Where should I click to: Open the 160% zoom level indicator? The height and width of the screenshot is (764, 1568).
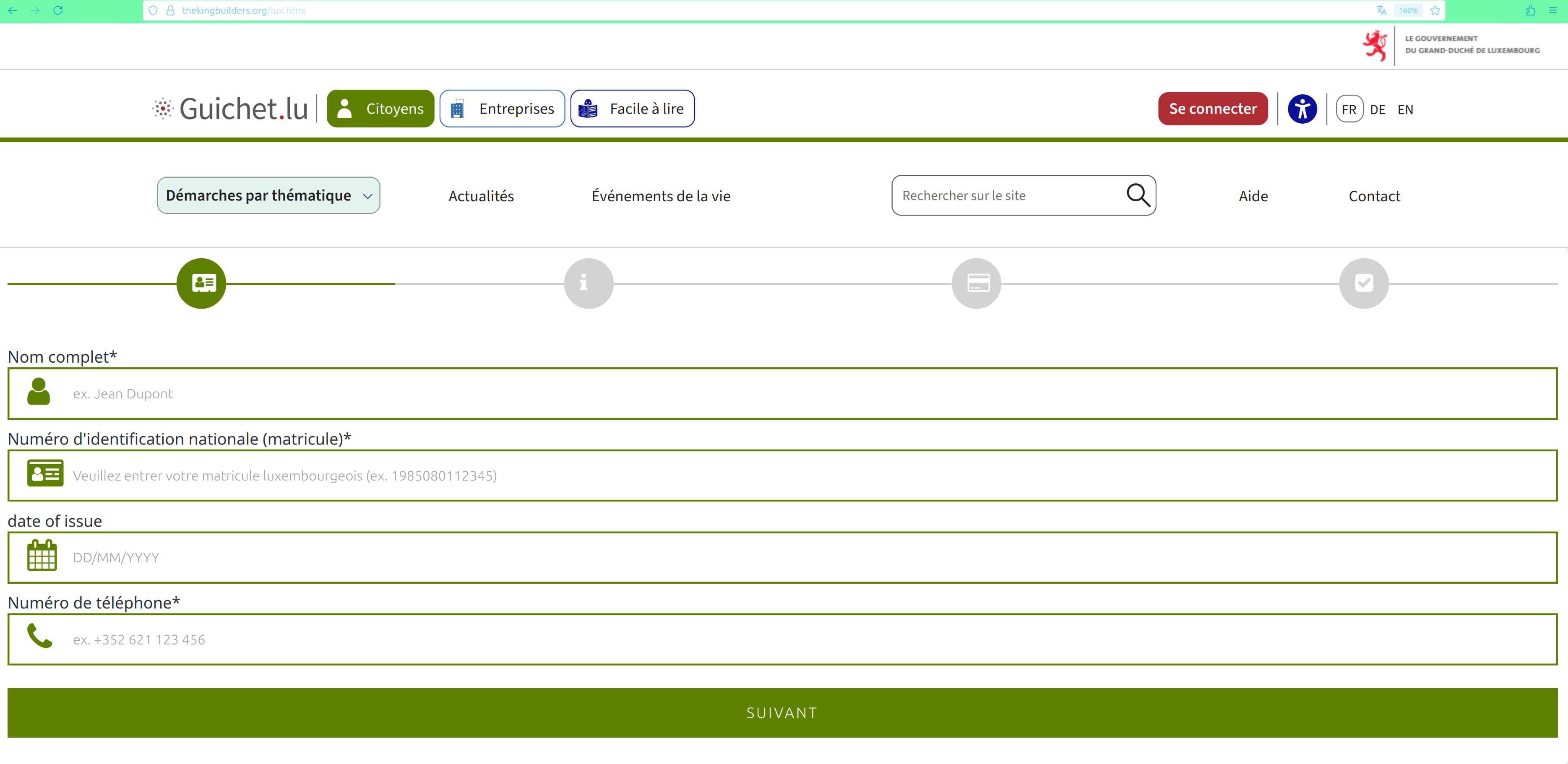(x=1408, y=10)
